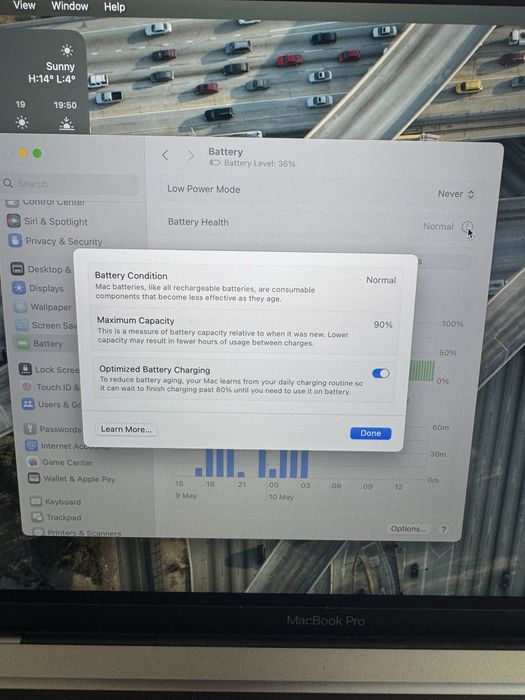Go back with the left chevron
Screen dimensions: 525x700
tap(165, 155)
